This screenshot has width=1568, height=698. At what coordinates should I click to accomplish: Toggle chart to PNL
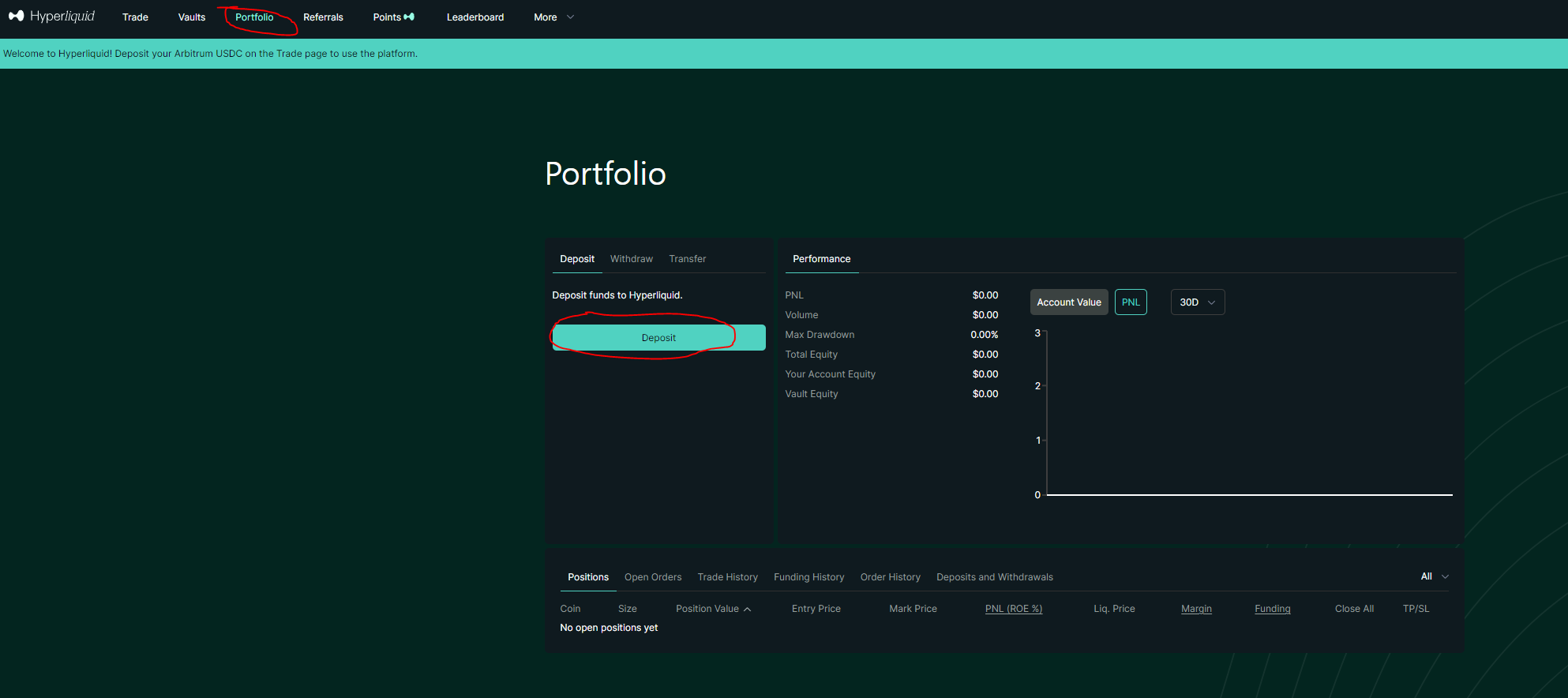pos(1131,302)
